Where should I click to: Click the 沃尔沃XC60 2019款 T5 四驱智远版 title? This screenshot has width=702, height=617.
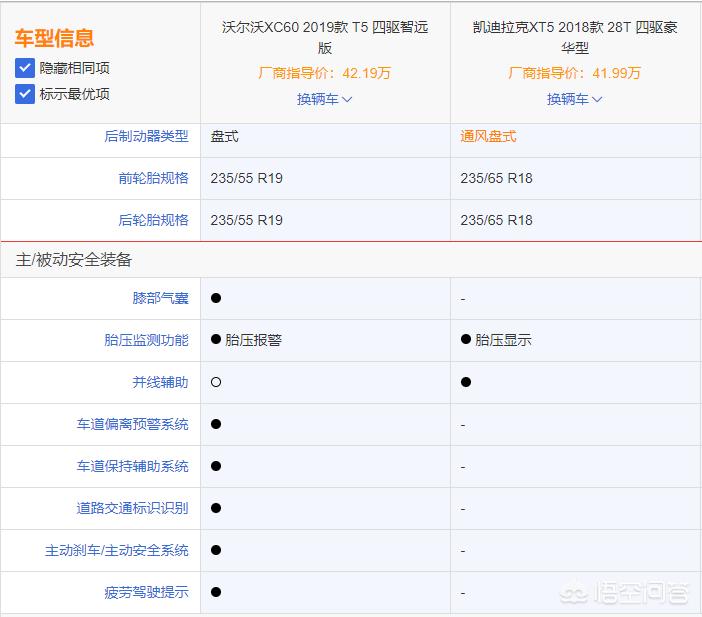click(325, 37)
